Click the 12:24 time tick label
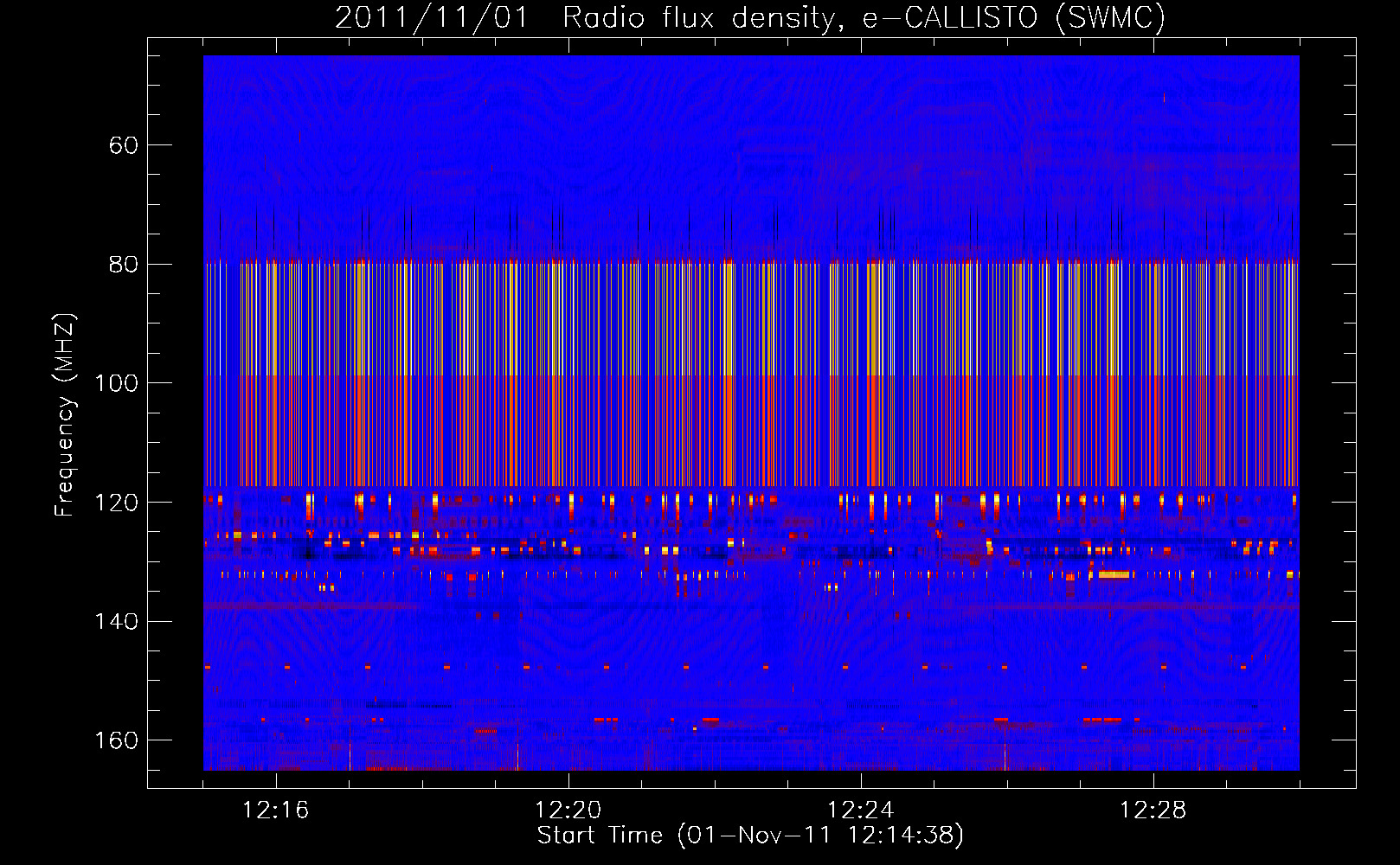Image resolution: width=1400 pixels, height=865 pixels. tap(861, 811)
